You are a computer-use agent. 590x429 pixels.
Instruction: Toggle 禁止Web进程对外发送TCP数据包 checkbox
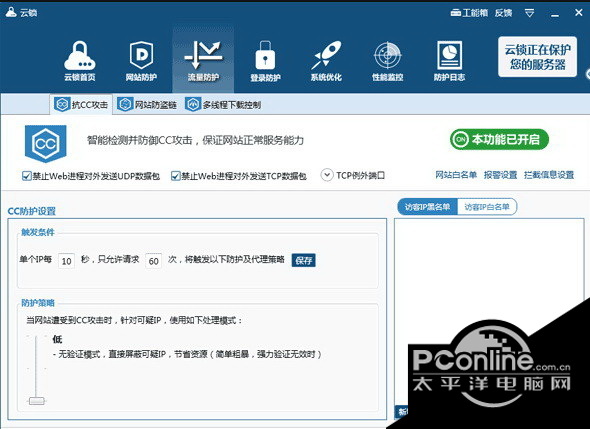tap(175, 176)
